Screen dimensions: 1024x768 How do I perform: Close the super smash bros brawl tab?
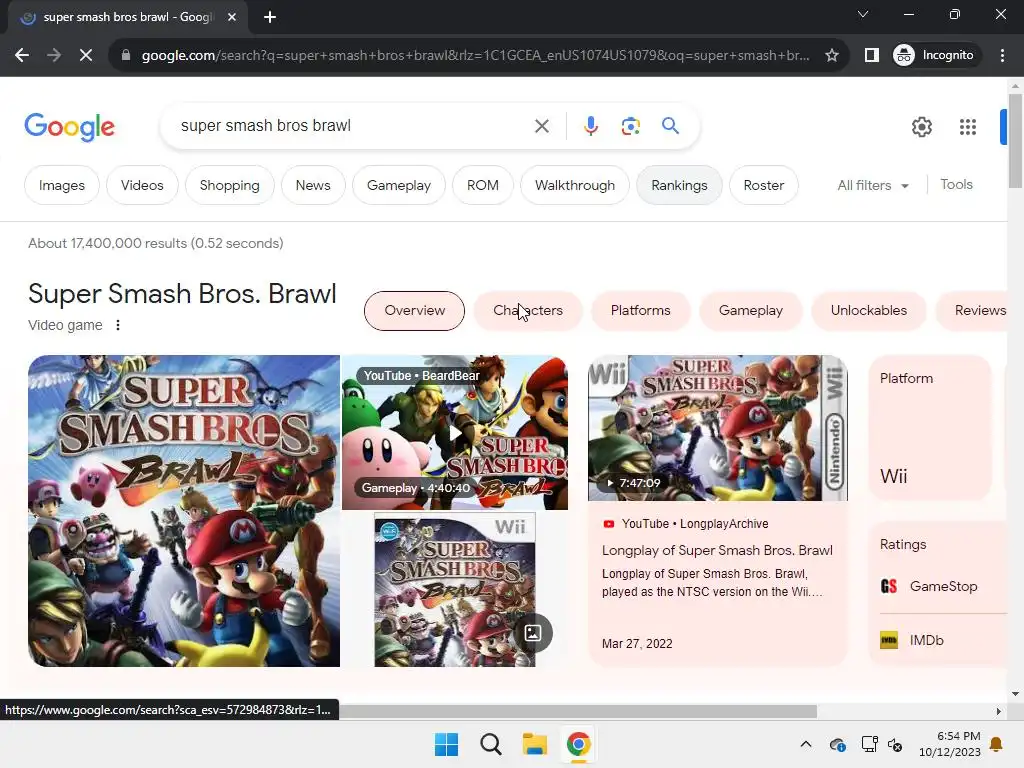click(232, 17)
